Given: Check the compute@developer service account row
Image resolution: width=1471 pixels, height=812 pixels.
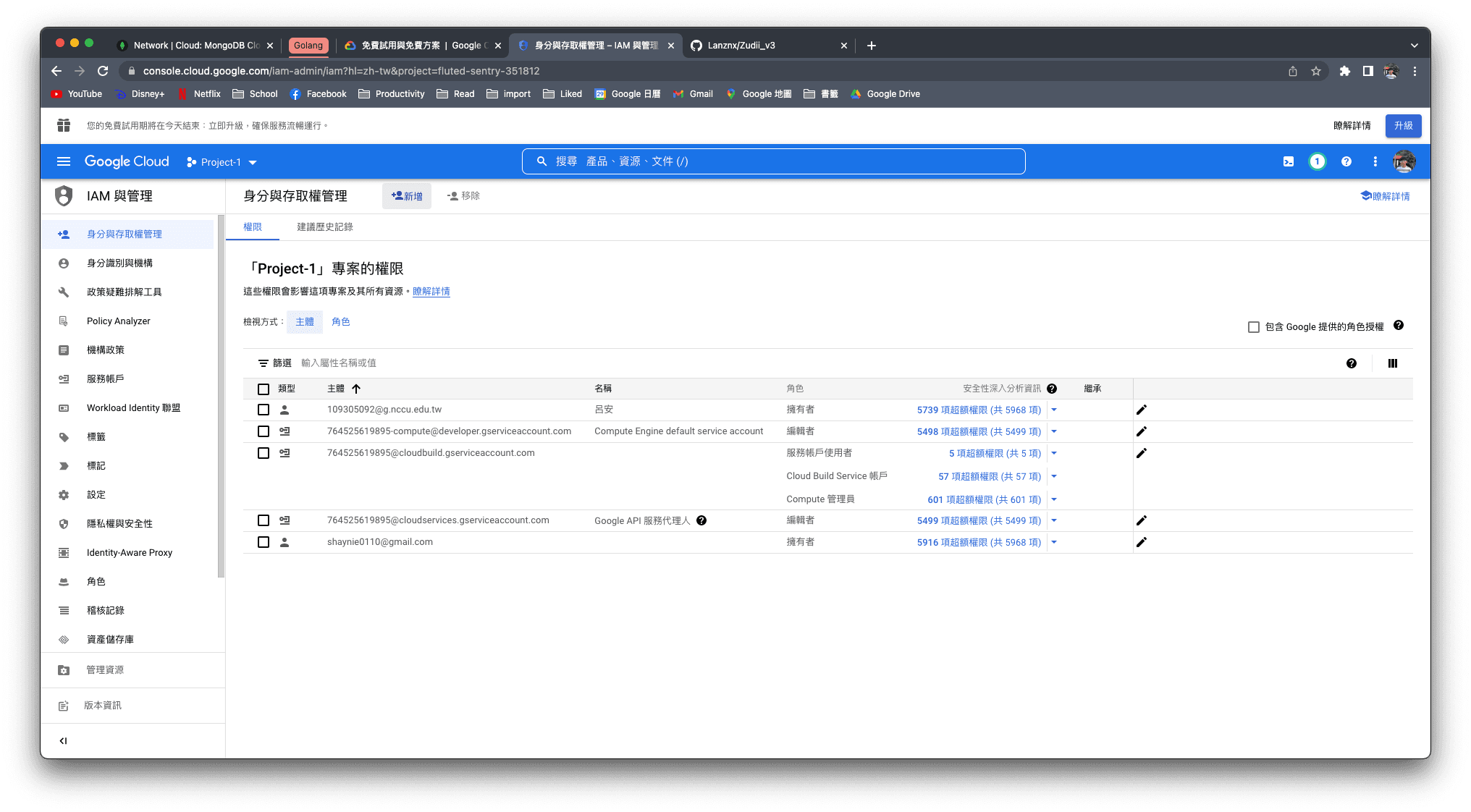Looking at the screenshot, I should (x=264, y=431).
